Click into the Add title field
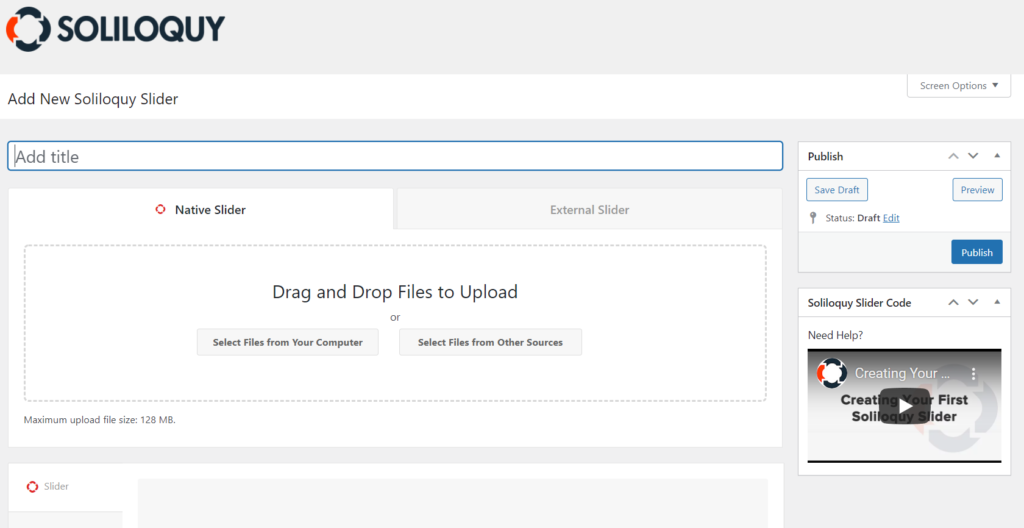 [x=395, y=156]
